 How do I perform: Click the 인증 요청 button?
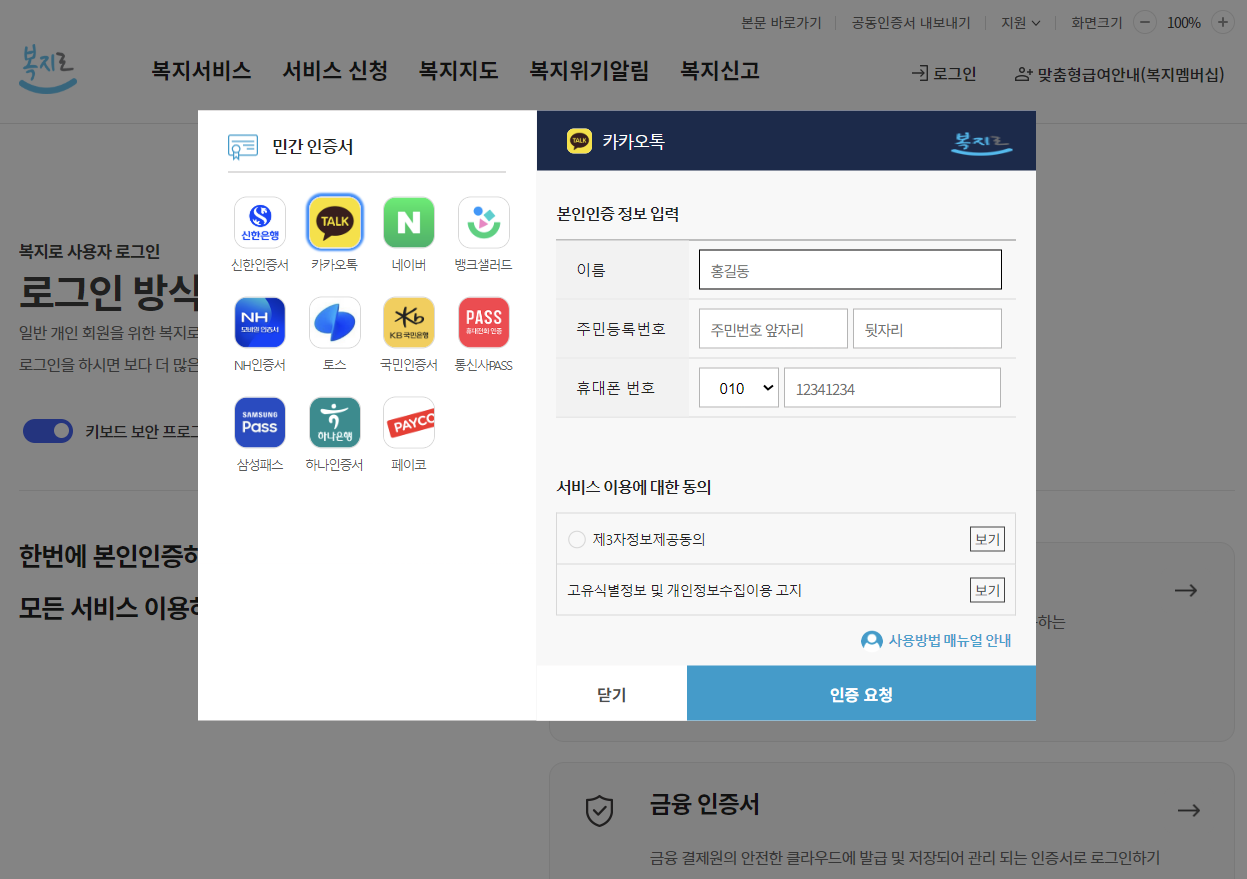861,693
